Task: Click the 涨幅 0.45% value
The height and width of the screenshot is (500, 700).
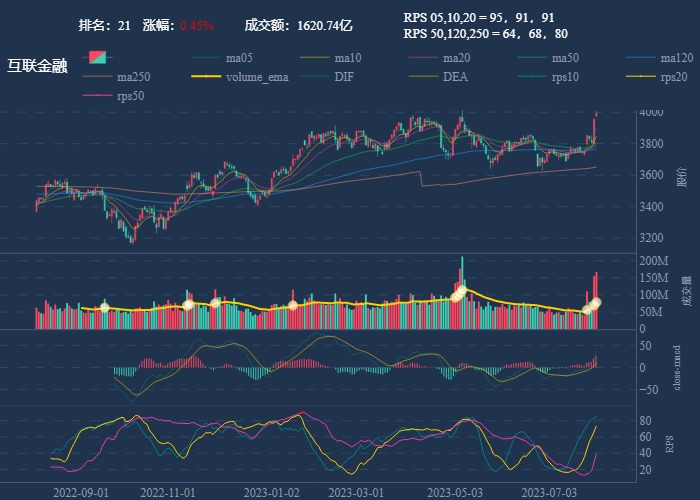Action: pos(196,26)
